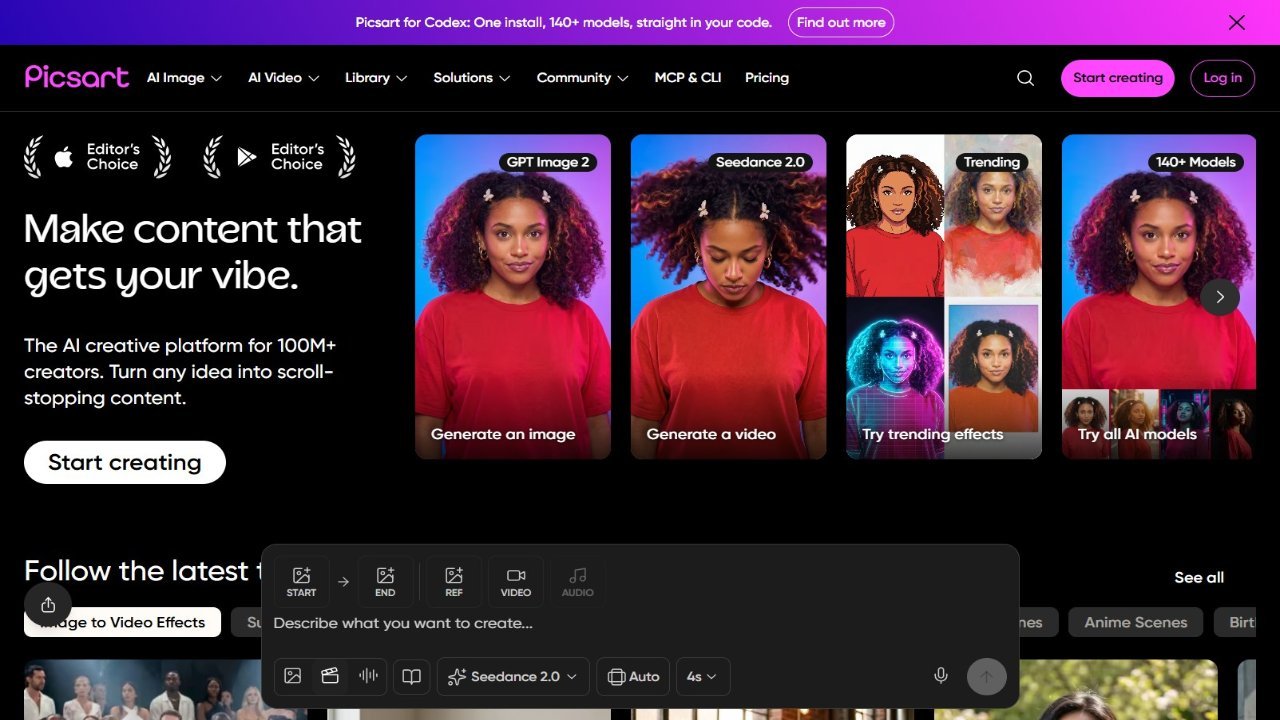Open the prompt library book icon

pyautogui.click(x=411, y=676)
